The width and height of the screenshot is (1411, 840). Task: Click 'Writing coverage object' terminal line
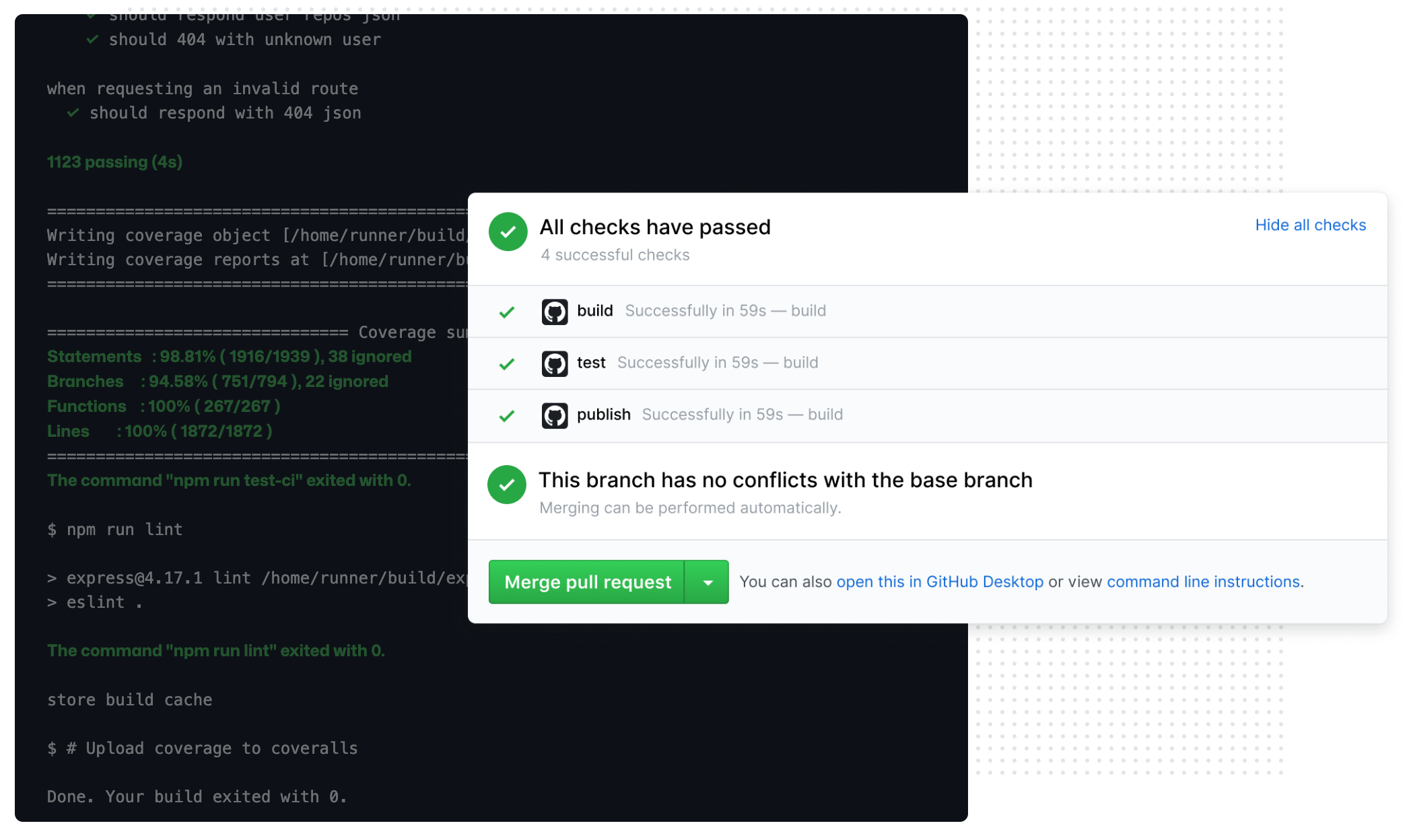[x=257, y=236]
